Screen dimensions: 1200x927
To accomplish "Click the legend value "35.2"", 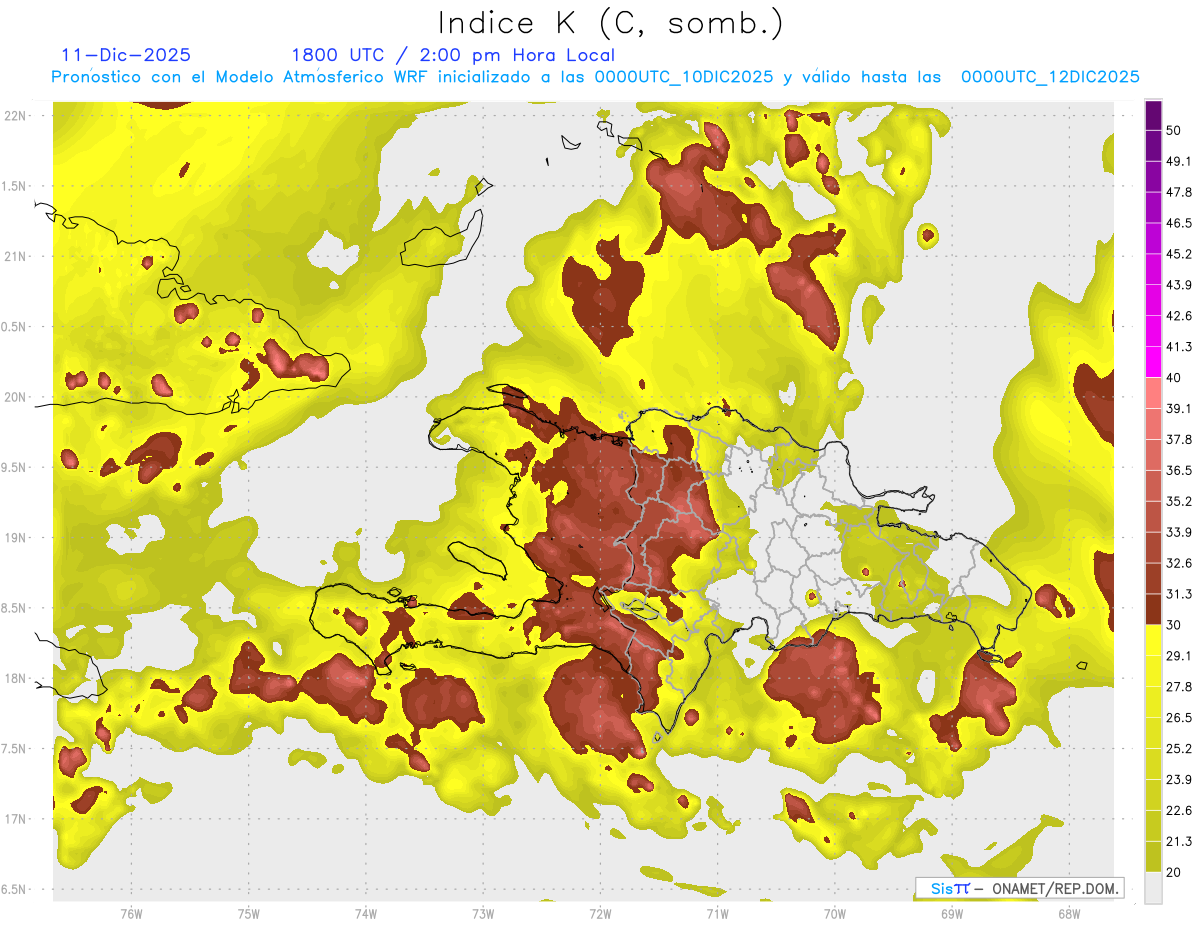I will pyautogui.click(x=1179, y=501).
